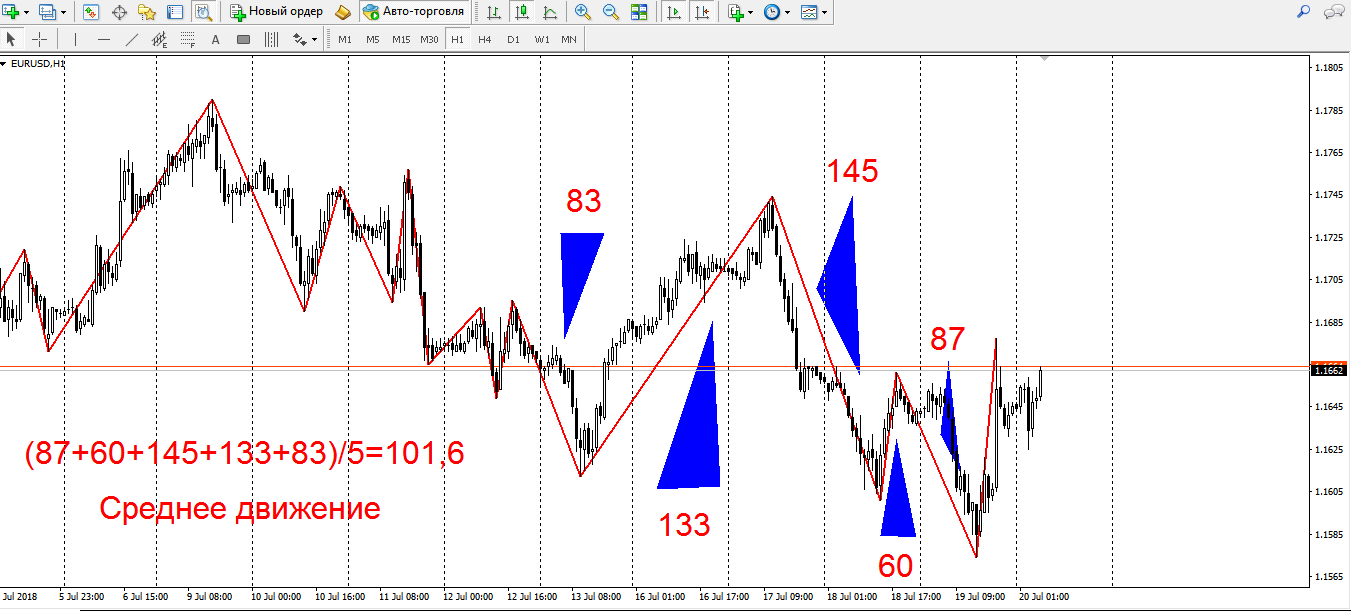Image resolution: width=1351 pixels, height=611 pixels.
Task: Select the text 'A' tool
Action: (216, 39)
